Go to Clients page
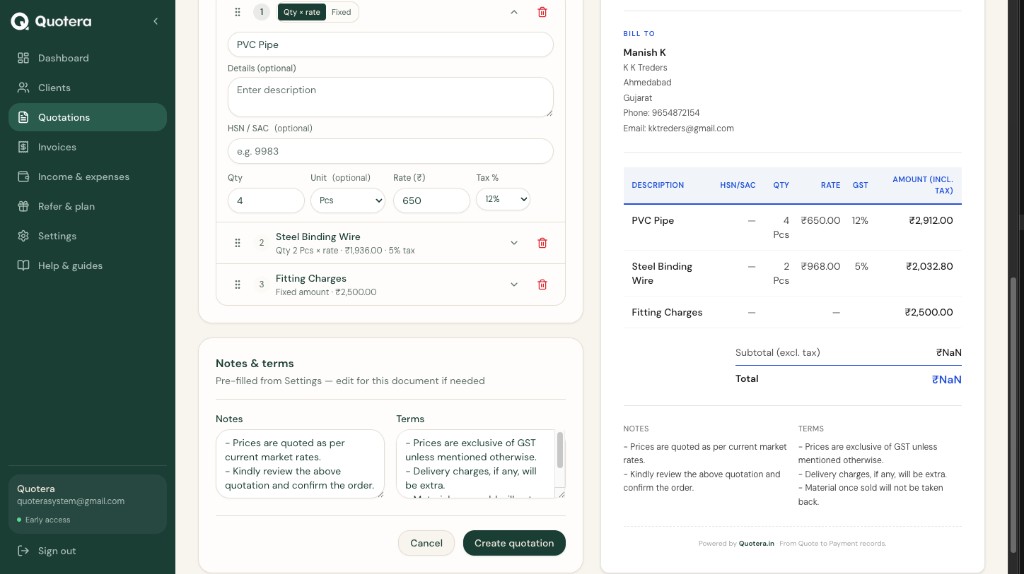 coord(88,88)
